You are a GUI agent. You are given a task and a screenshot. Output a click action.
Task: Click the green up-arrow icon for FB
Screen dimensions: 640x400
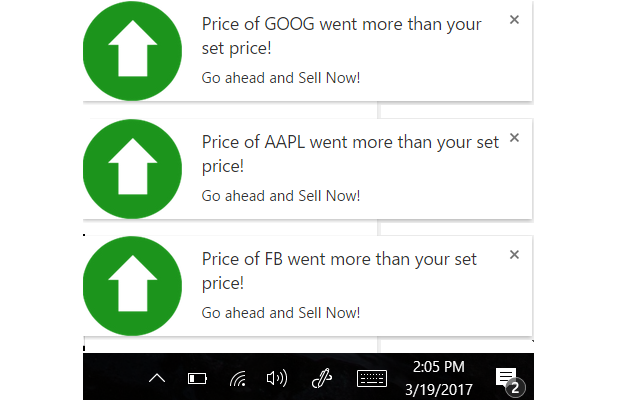(x=132, y=286)
